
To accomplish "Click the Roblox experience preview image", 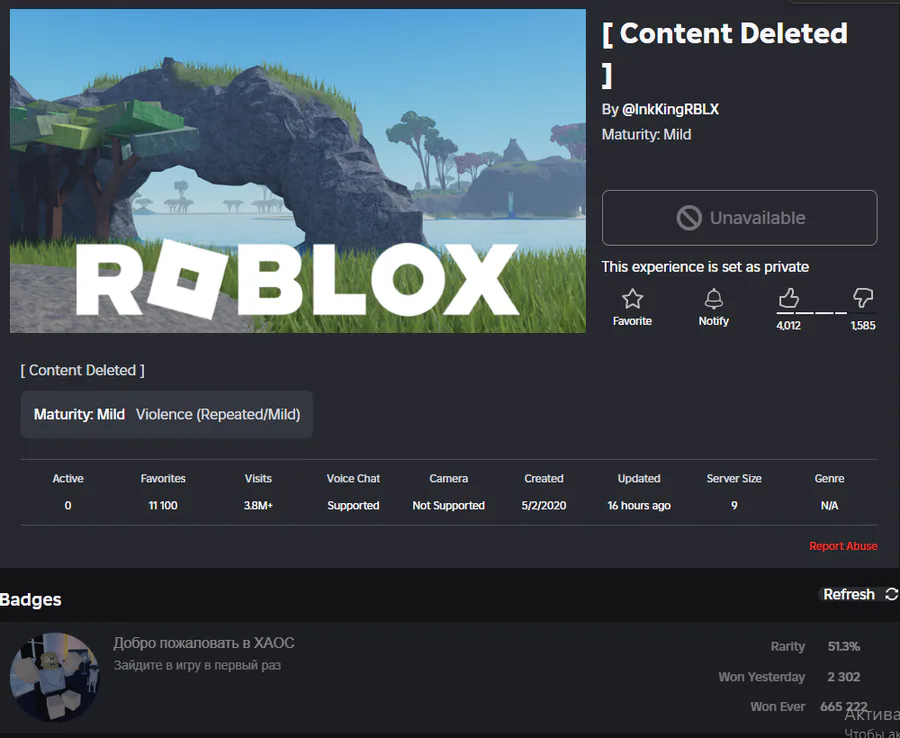I will coord(298,170).
